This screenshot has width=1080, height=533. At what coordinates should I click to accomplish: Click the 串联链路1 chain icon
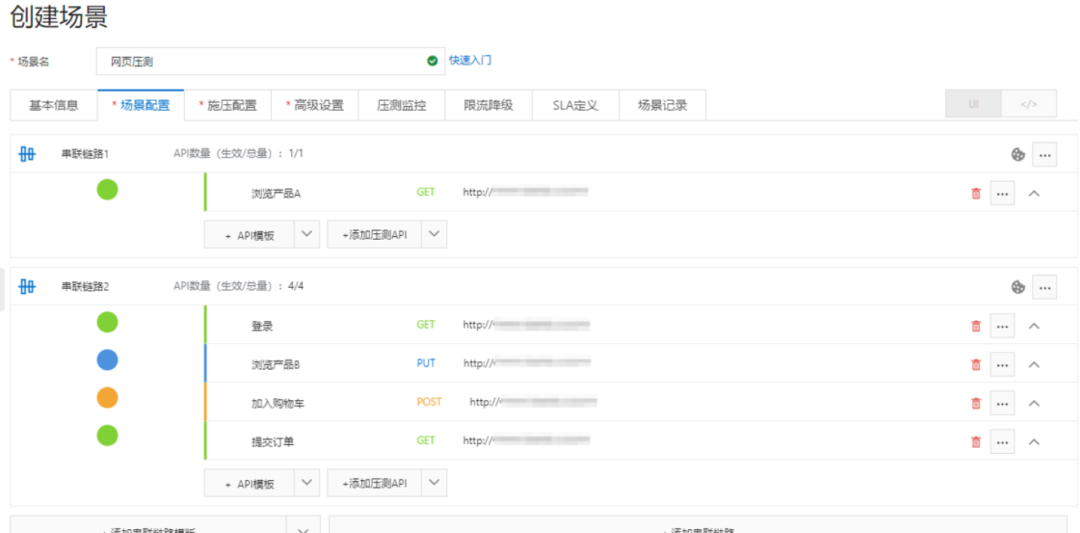click(27, 154)
